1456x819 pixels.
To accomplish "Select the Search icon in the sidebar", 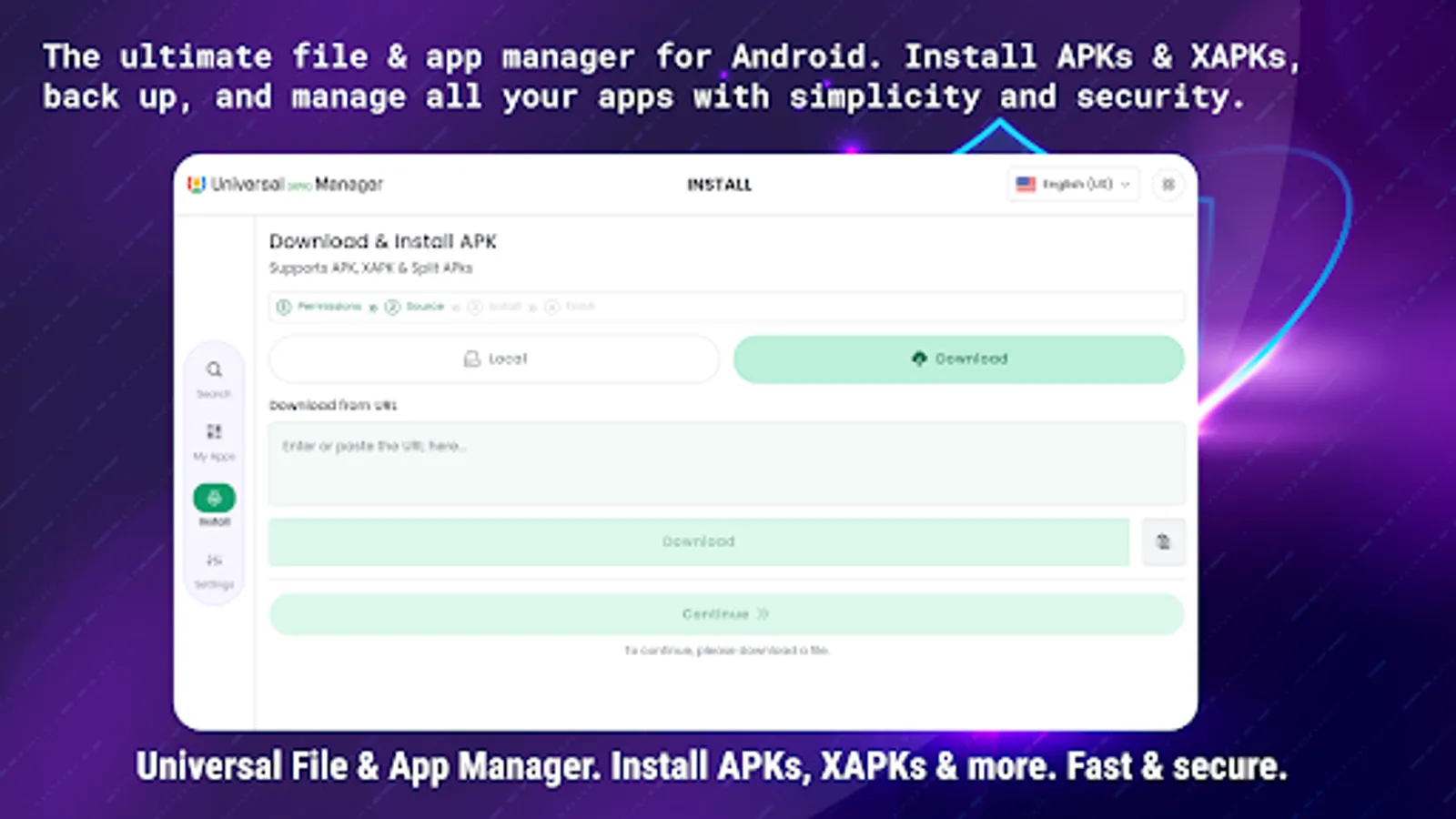I will pos(215,369).
